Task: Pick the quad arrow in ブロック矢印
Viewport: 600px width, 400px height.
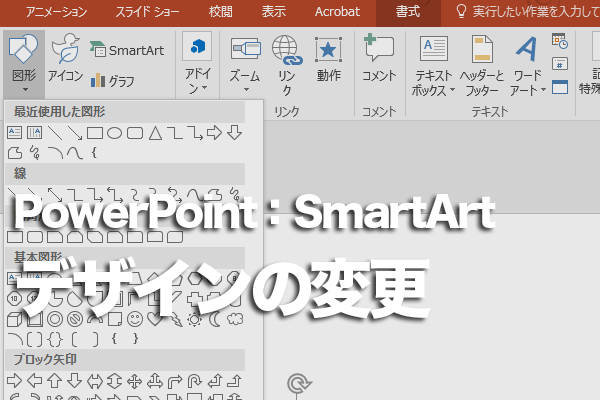Action: pyautogui.click(x=135, y=381)
